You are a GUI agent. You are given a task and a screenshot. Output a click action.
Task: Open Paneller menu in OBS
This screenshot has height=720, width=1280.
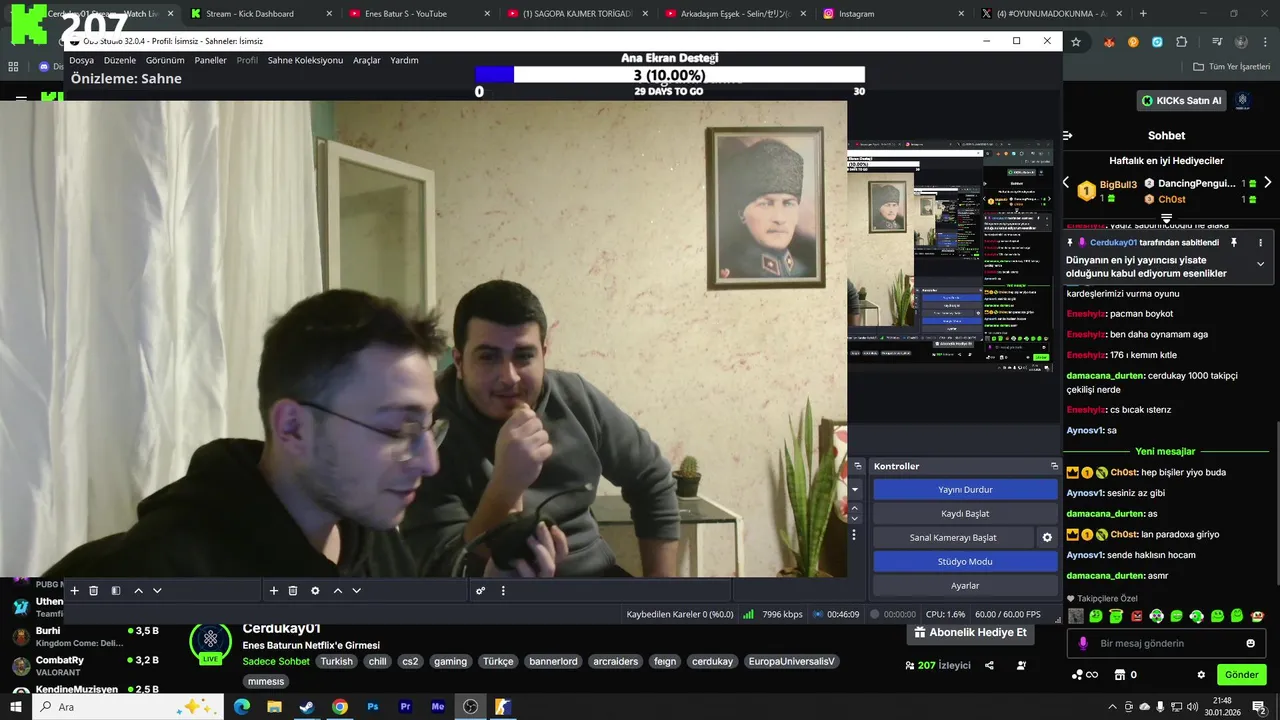(210, 60)
